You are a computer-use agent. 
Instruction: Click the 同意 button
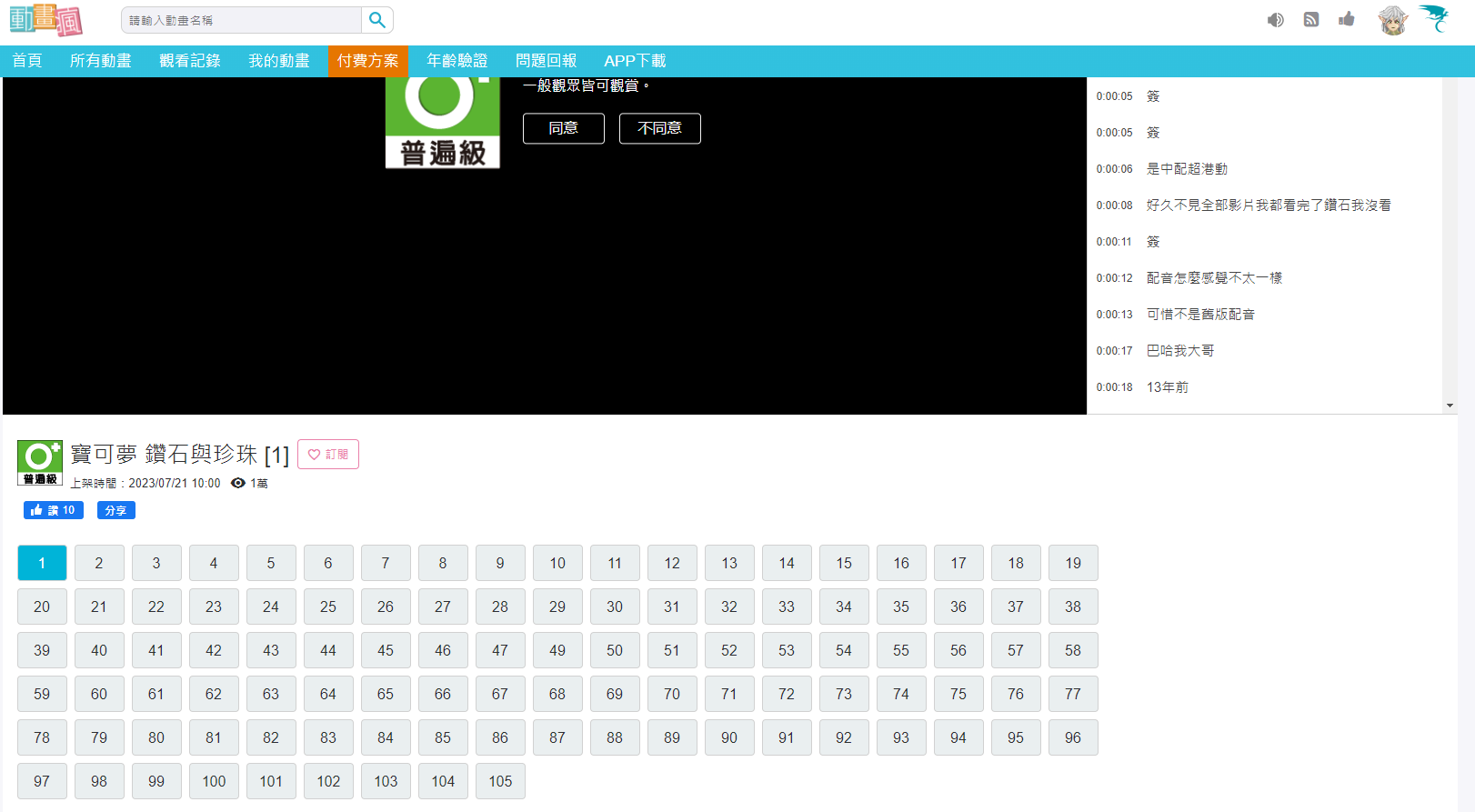564,128
